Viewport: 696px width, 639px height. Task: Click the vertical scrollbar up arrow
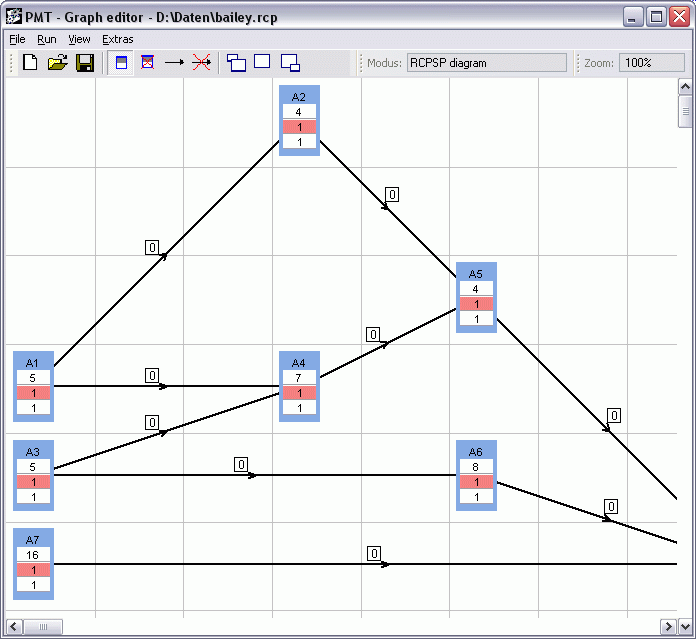click(x=685, y=86)
